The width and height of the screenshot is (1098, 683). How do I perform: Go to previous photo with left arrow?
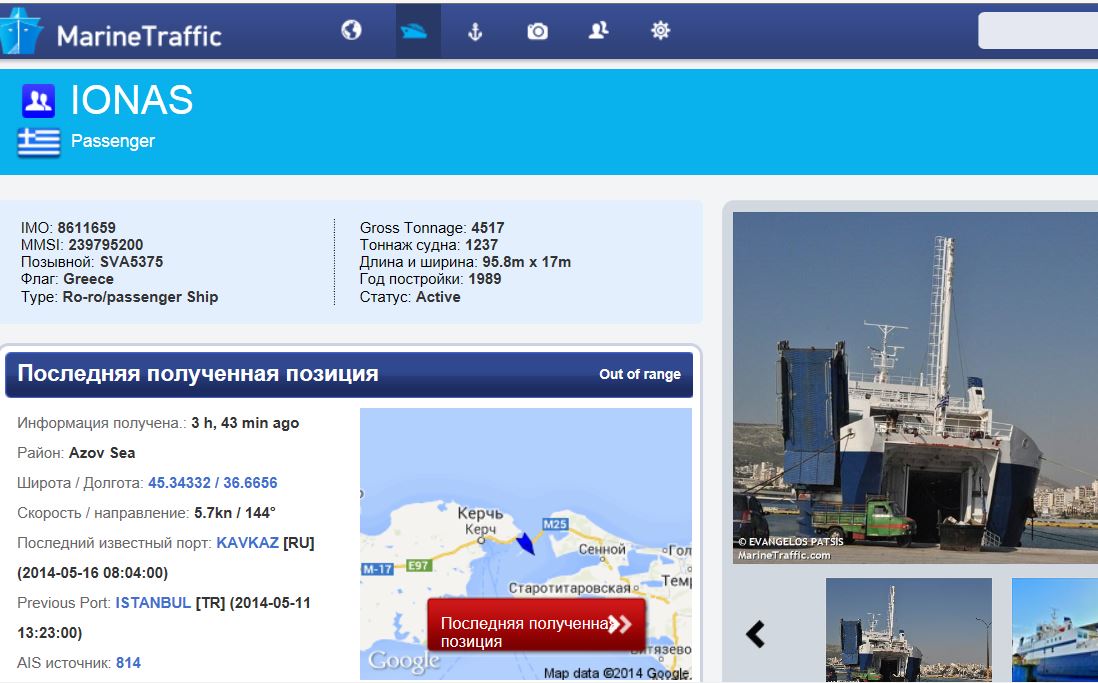coord(755,634)
